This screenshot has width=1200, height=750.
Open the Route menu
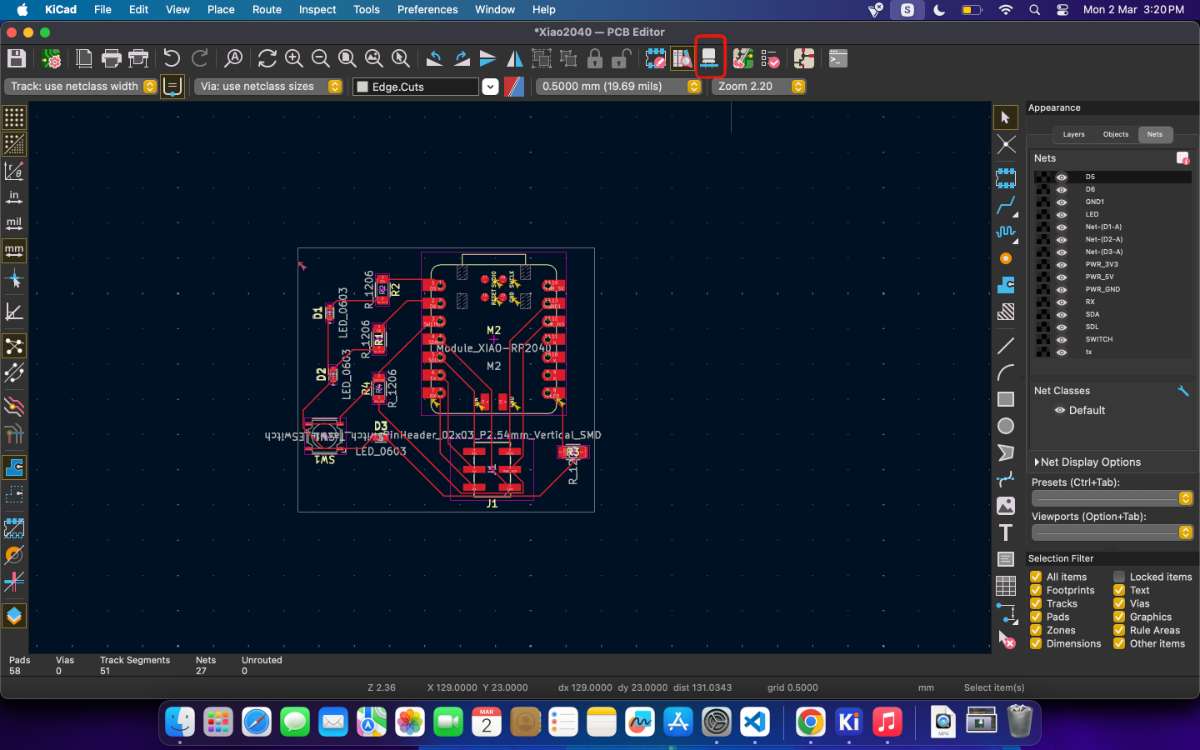pos(266,9)
